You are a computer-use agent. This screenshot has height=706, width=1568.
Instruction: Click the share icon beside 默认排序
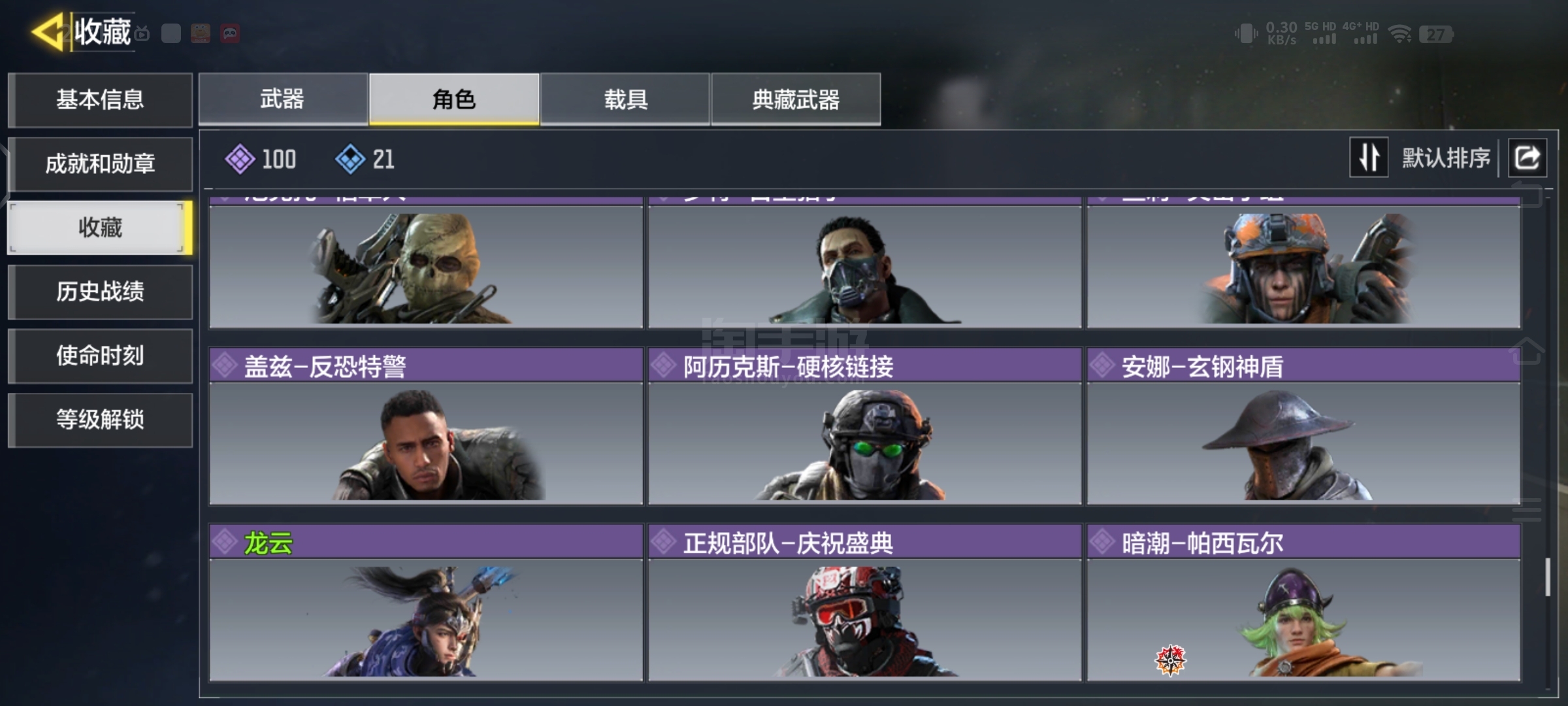(x=1527, y=158)
